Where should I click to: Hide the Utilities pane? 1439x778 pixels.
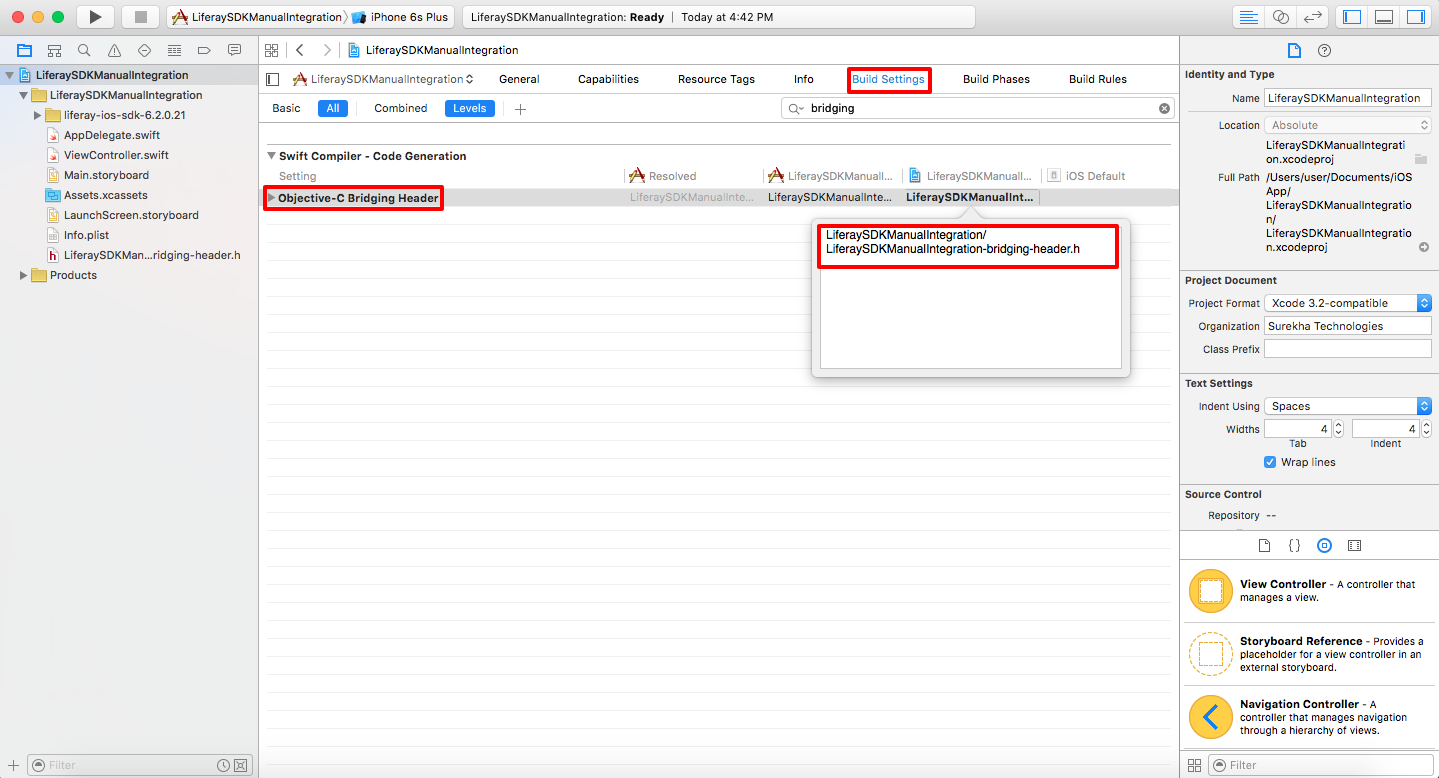coord(1415,17)
